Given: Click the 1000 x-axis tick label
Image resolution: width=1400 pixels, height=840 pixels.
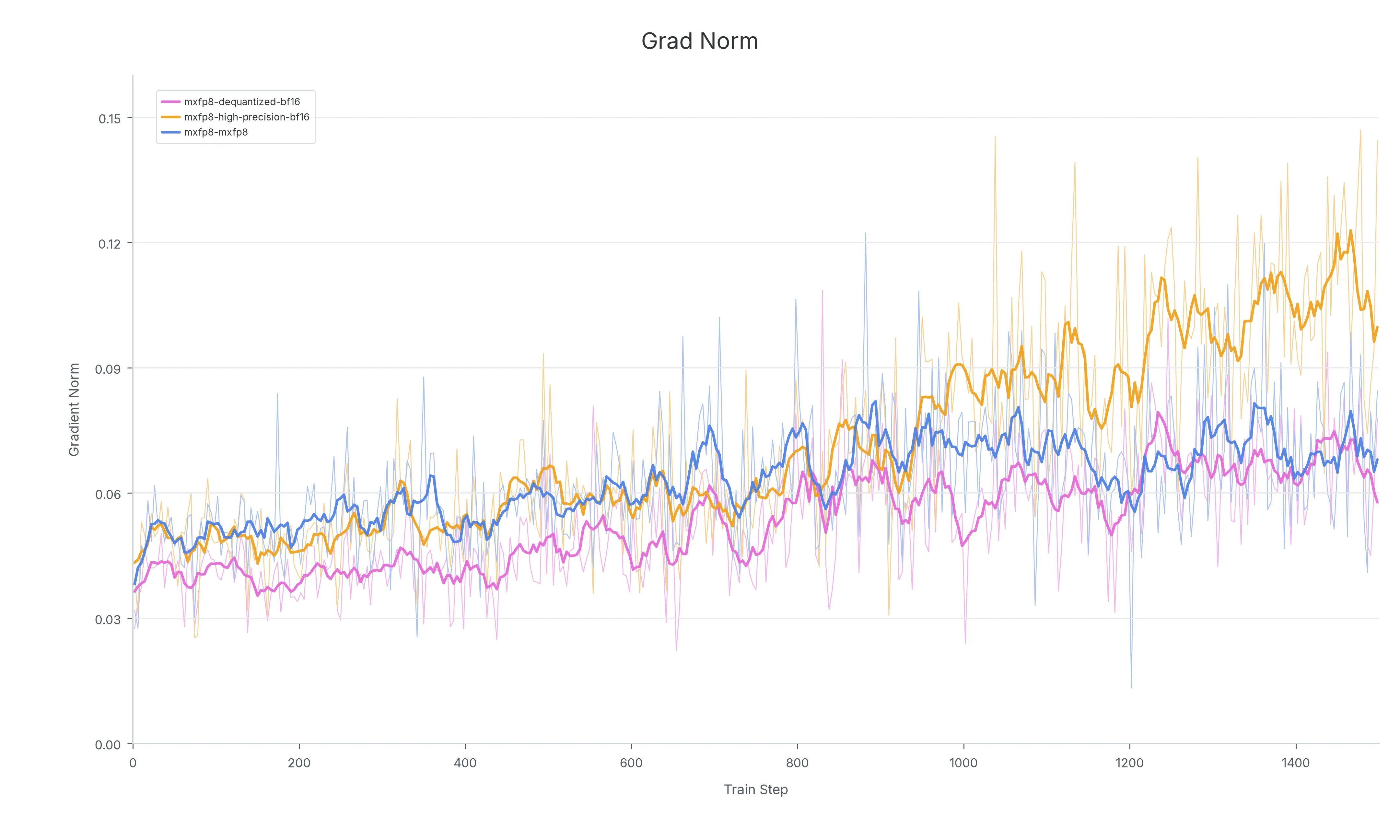Looking at the screenshot, I should pyautogui.click(x=963, y=763).
